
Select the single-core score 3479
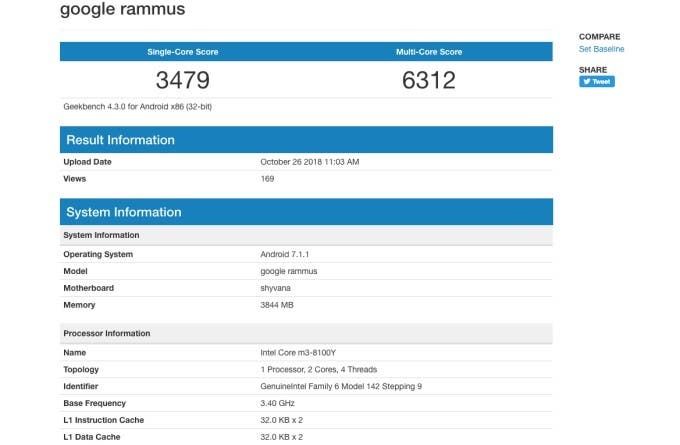coord(183,80)
